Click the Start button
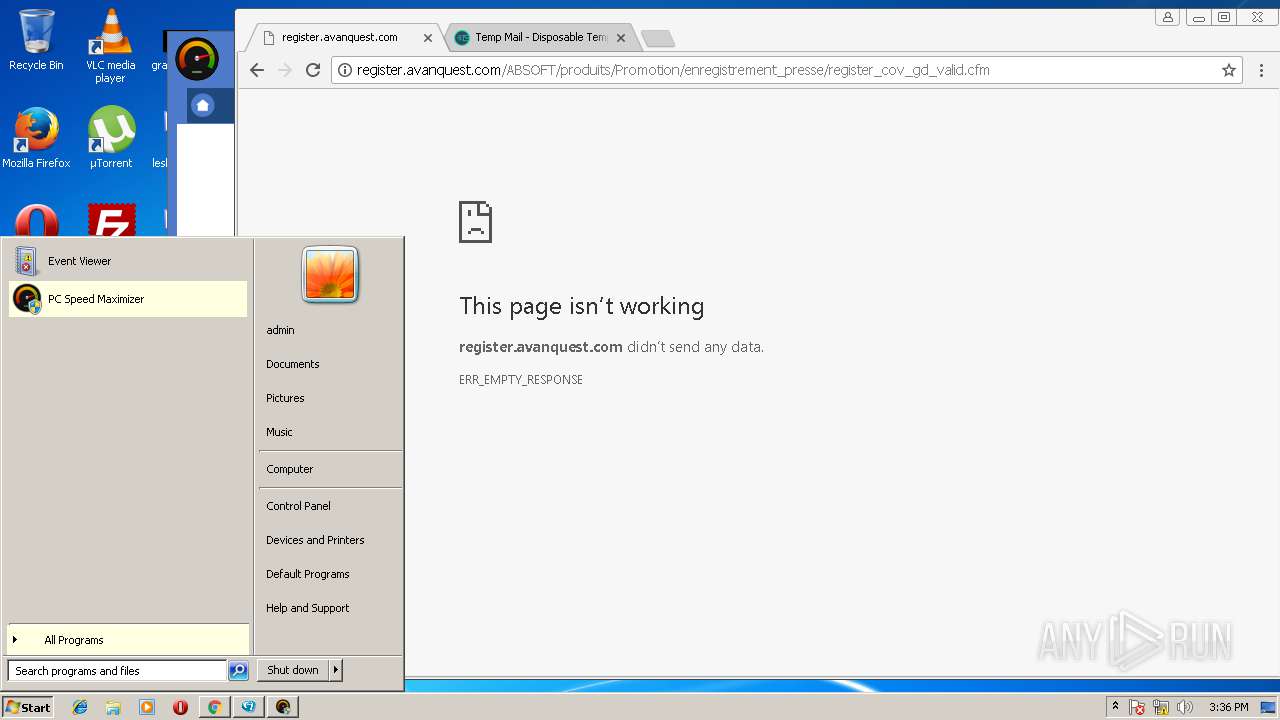Image resolution: width=1280 pixels, height=720 pixels. [x=28, y=707]
